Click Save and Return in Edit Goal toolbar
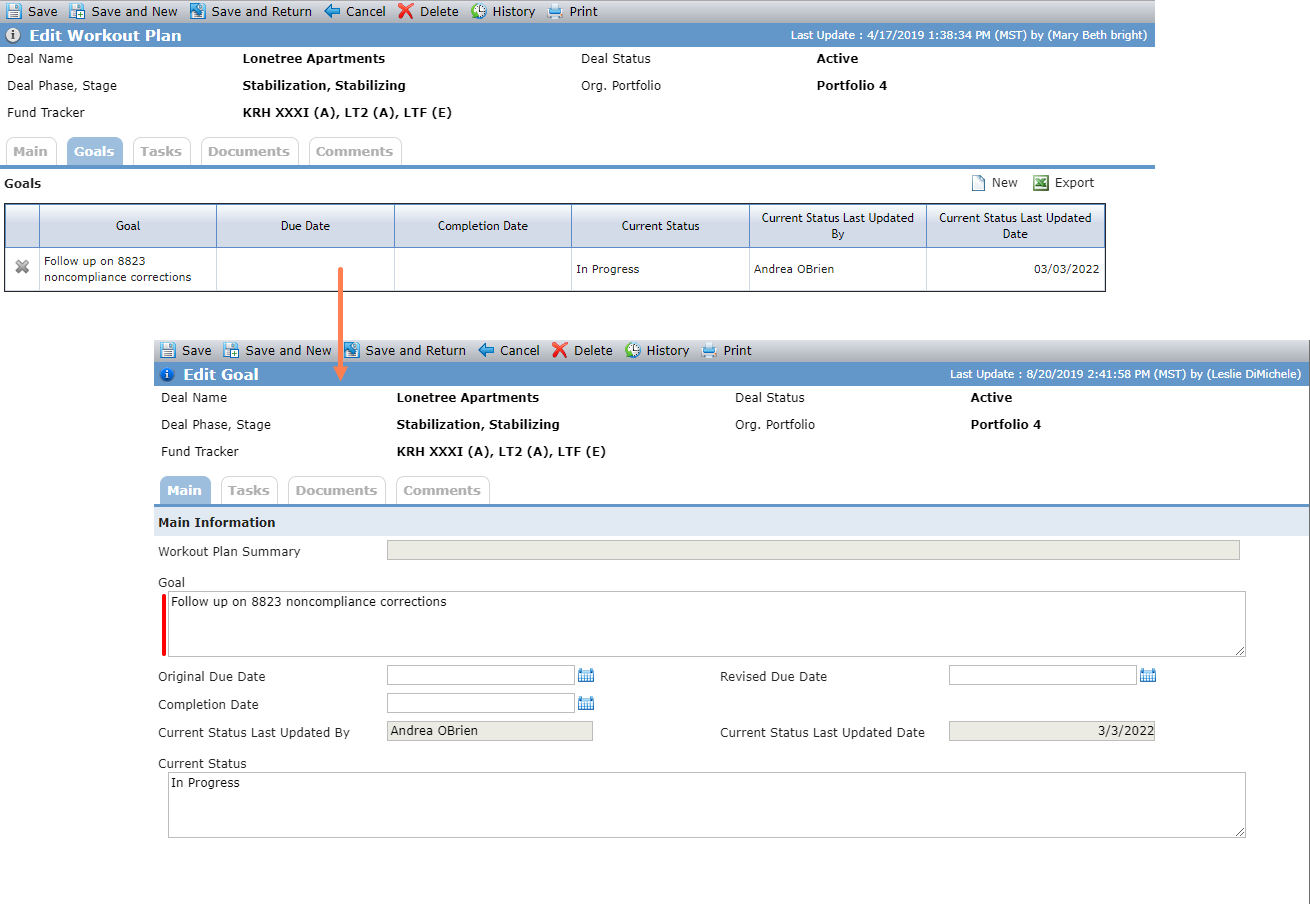The width and height of the screenshot is (1310, 904). 405,350
